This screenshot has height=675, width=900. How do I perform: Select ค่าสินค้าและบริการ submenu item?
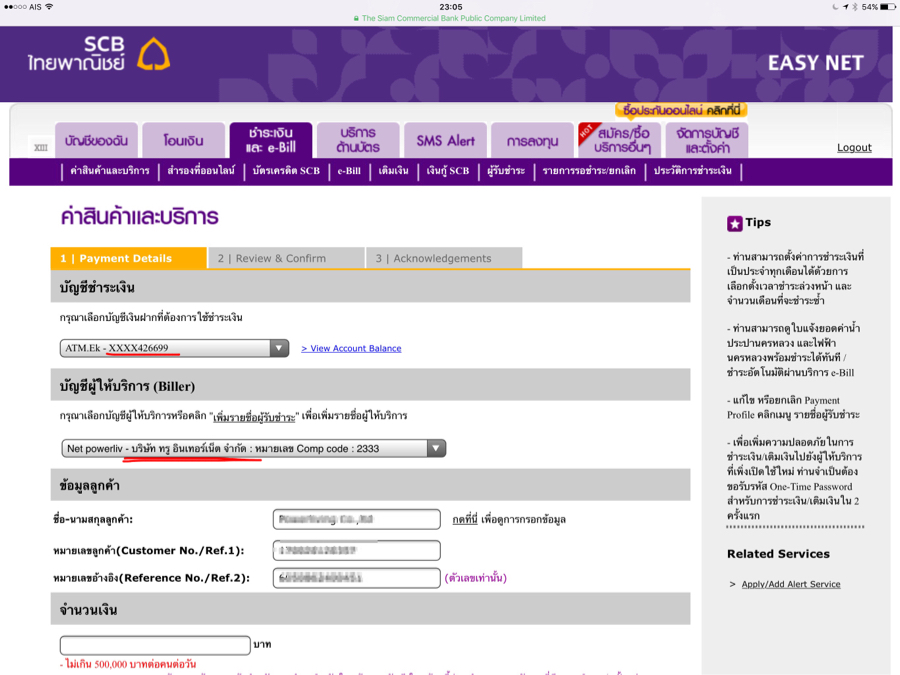(x=110, y=170)
